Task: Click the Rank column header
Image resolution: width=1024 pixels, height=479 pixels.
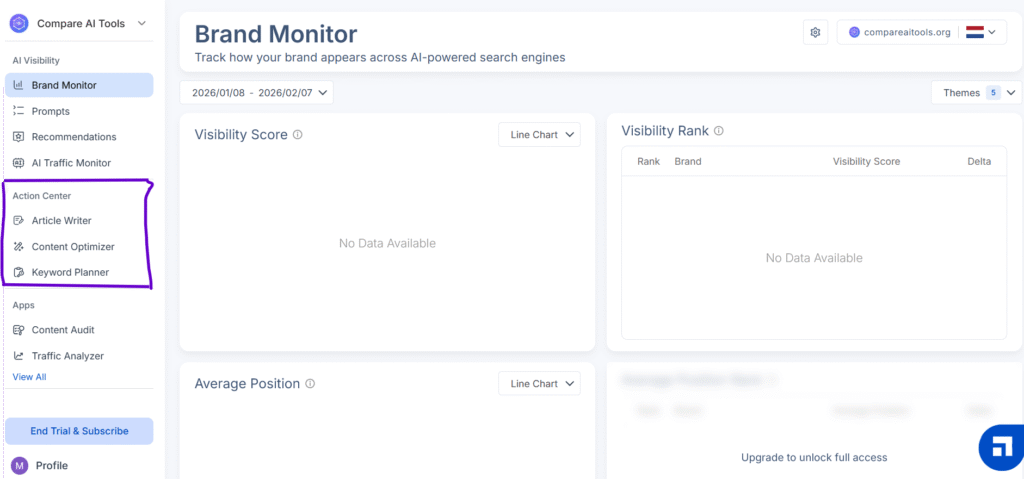Action: 648,161
